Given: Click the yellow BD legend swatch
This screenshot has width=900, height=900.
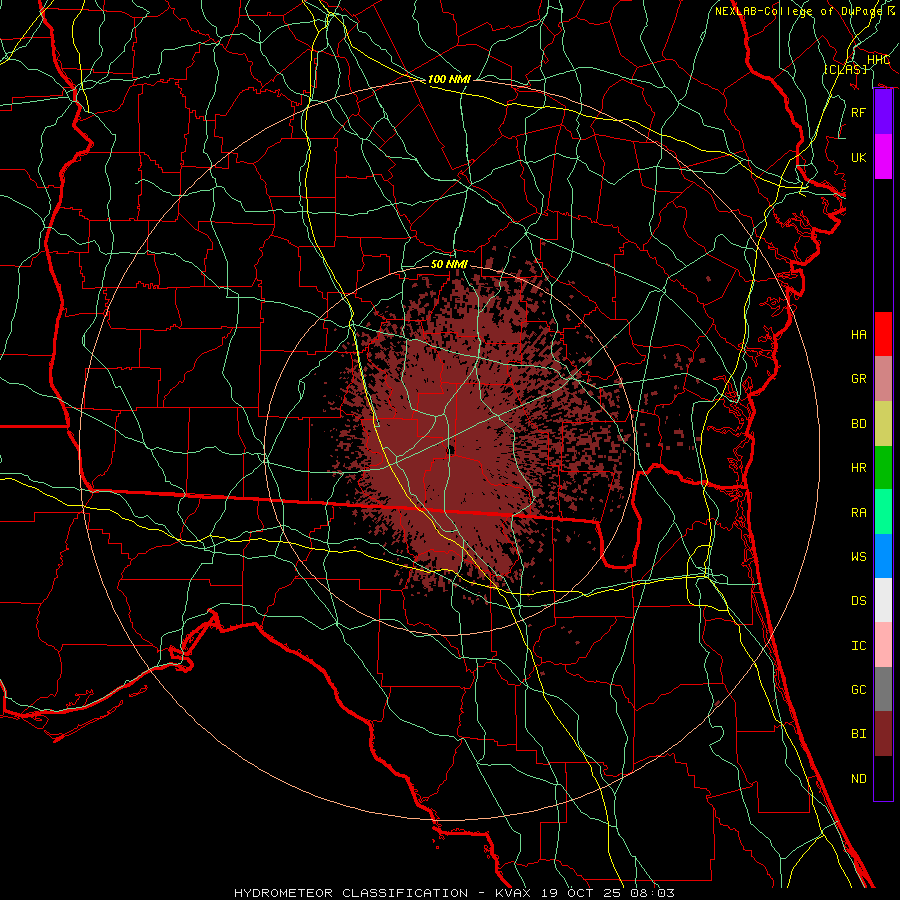Looking at the screenshot, I should pyautogui.click(x=883, y=423).
